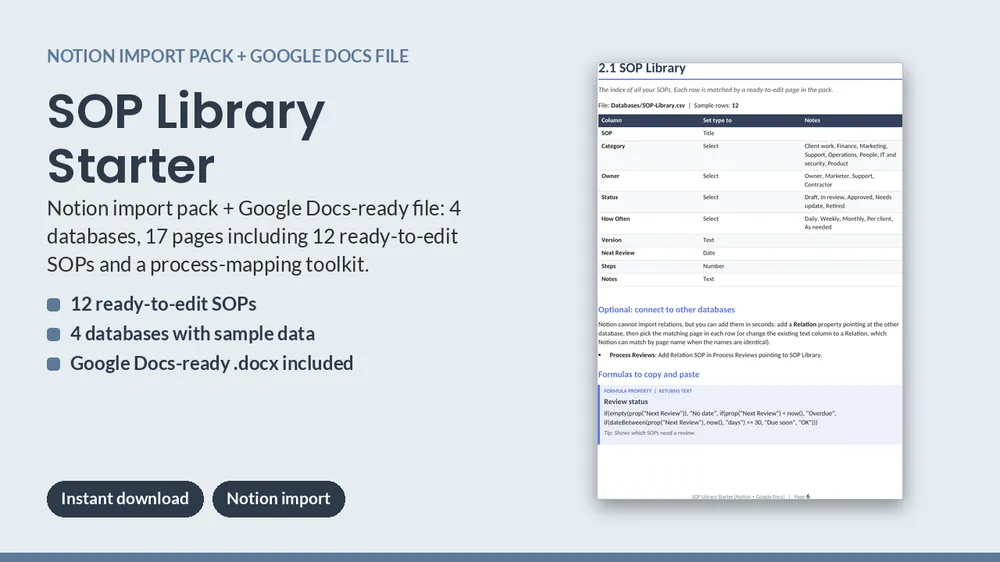Click the 'Version' row label in table
The height and width of the screenshot is (562, 1000).
click(x=611, y=240)
